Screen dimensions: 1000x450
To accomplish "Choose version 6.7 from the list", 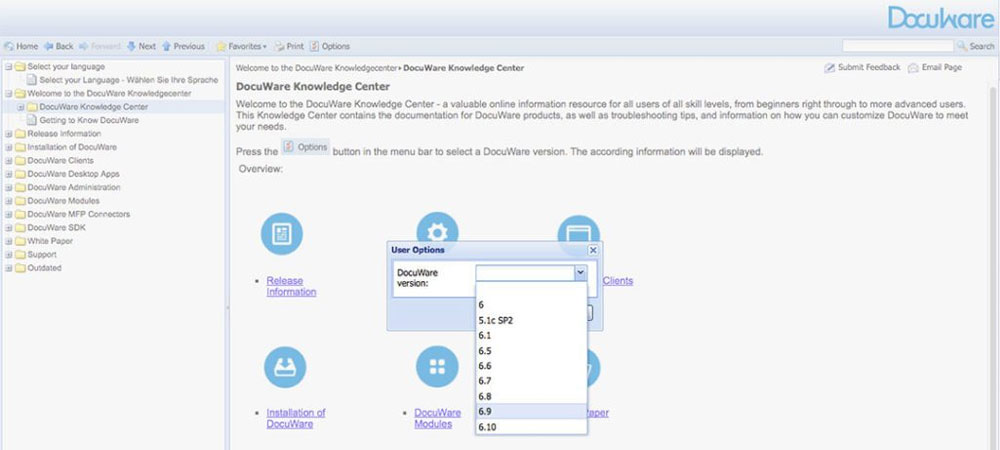I will [531, 381].
